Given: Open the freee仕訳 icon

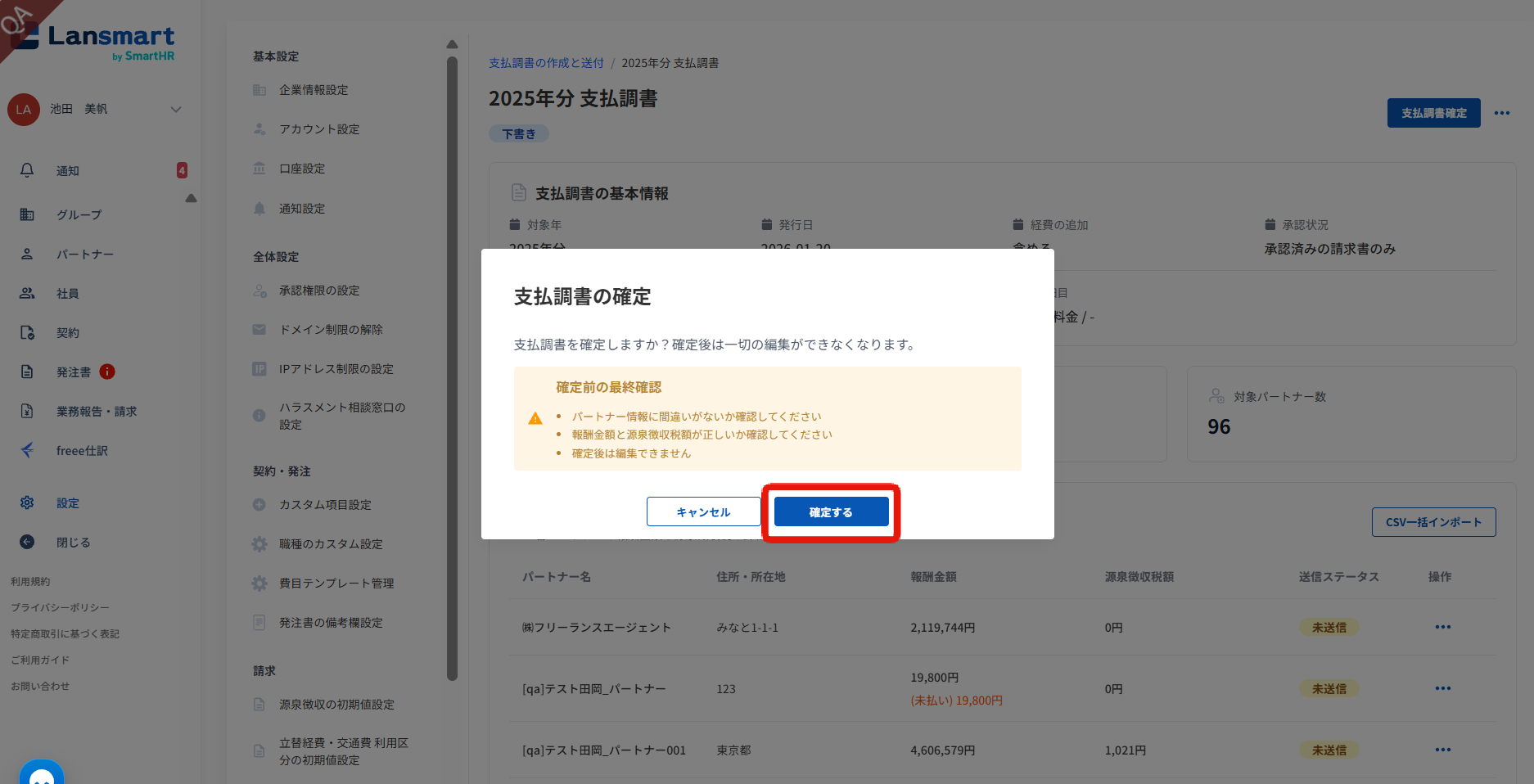Looking at the screenshot, I should coord(27,450).
